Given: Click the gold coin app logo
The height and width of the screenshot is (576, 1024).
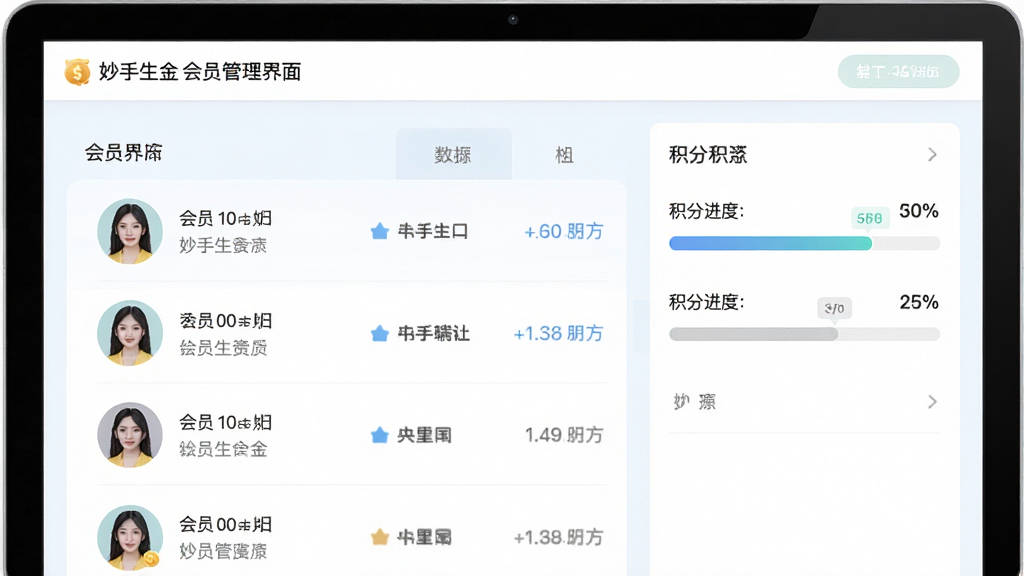Looking at the screenshot, I should click(77, 72).
